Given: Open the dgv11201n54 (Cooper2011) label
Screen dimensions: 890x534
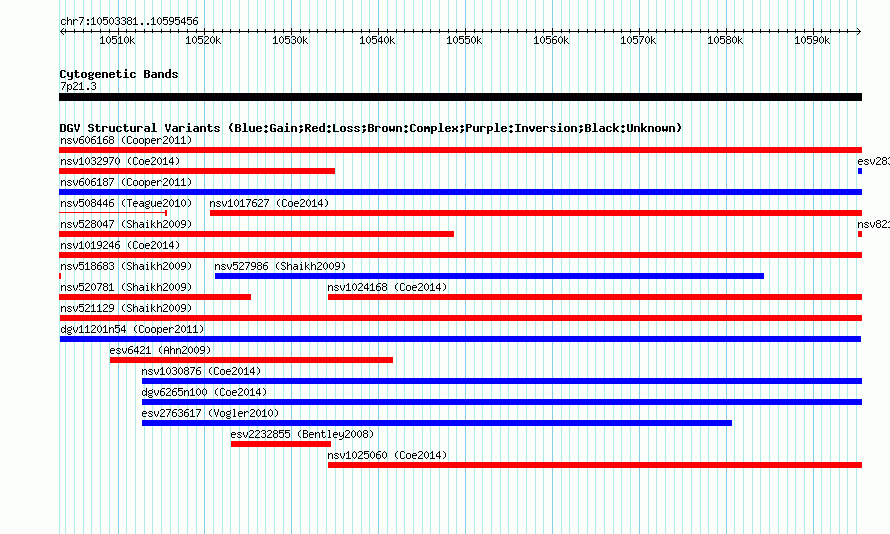Looking at the screenshot, I should pos(132,329).
